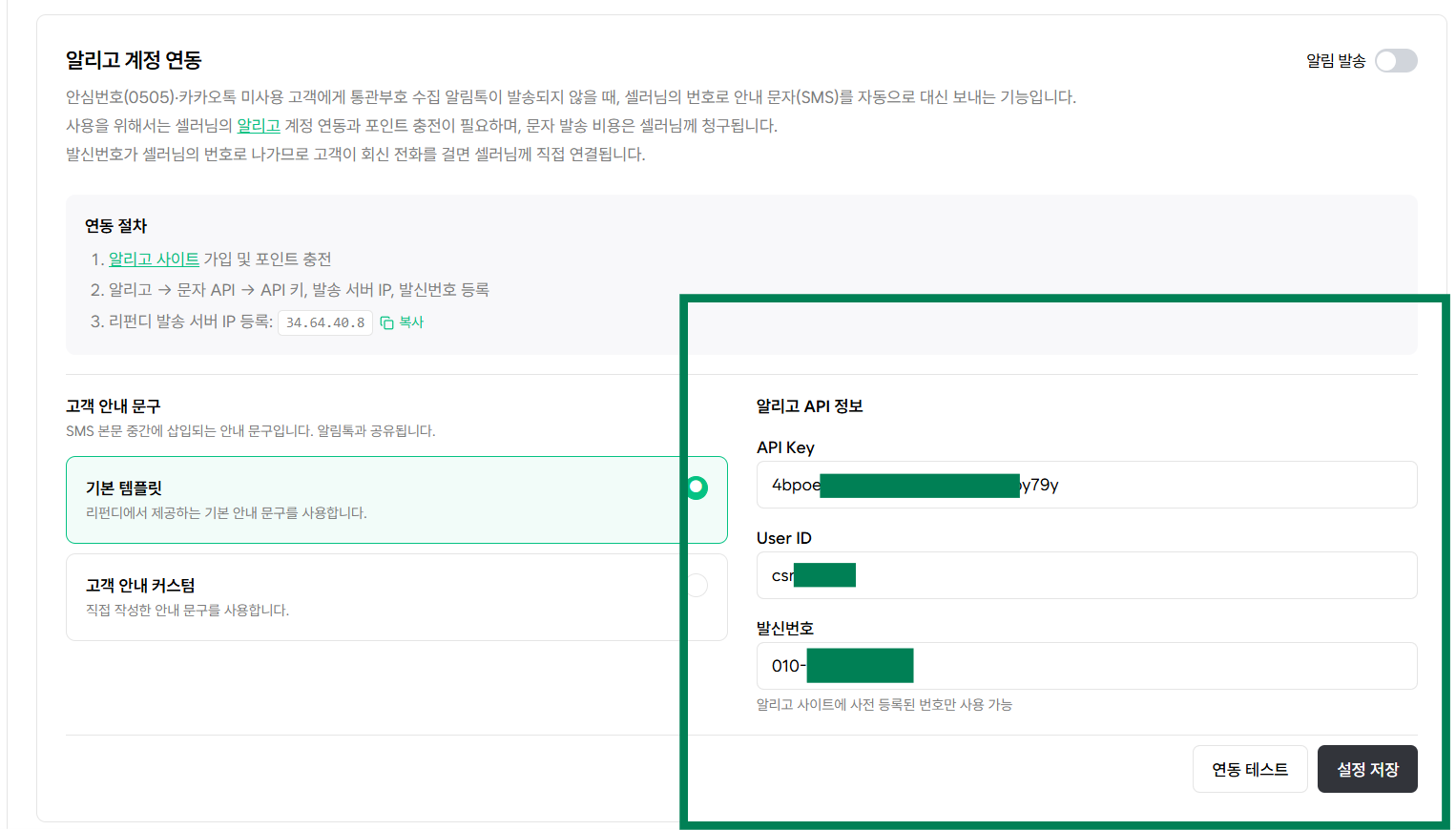Select the 34.64.40.8 IP address box
1456x830 pixels.
point(325,322)
